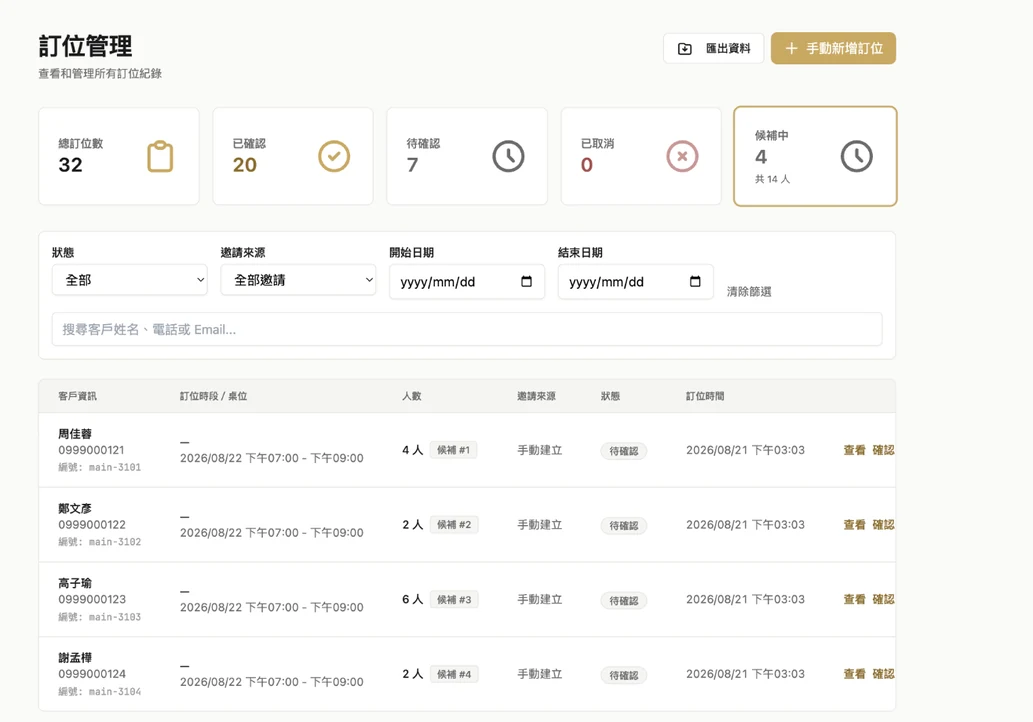This screenshot has height=722, width=1033.
Task: Click the export download icon
Action: [684, 49]
